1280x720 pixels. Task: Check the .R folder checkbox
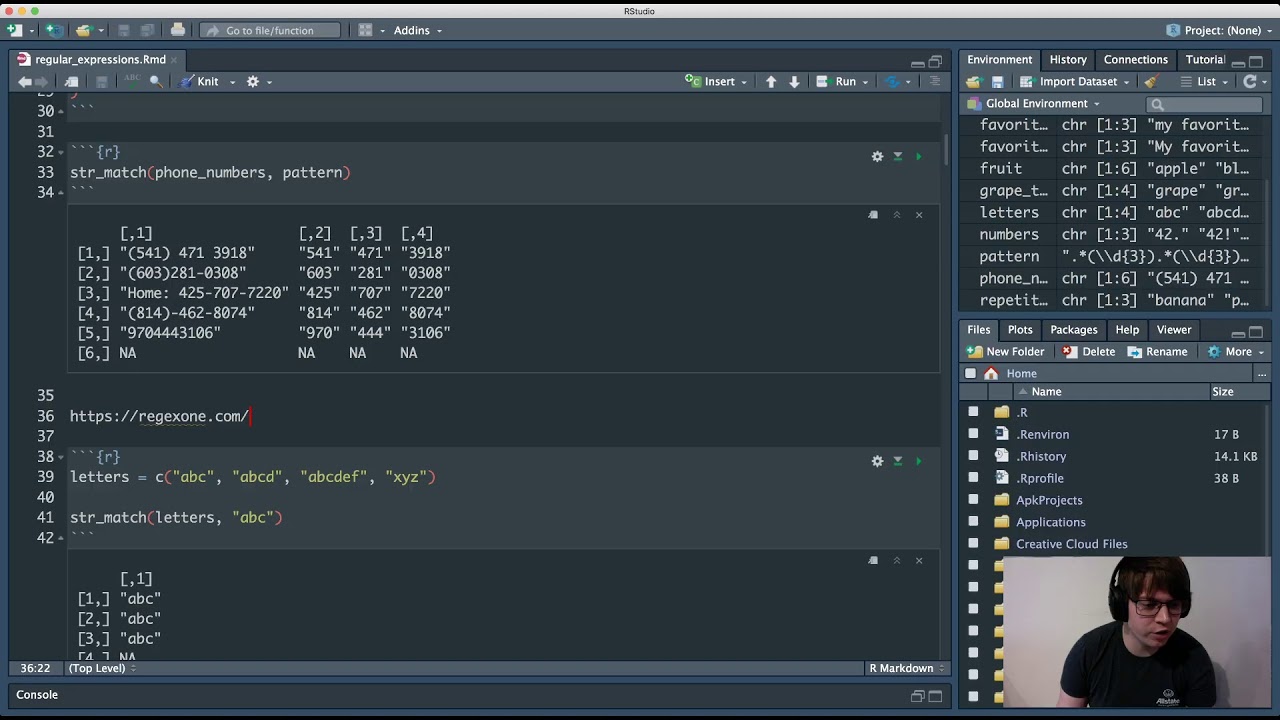tap(973, 412)
